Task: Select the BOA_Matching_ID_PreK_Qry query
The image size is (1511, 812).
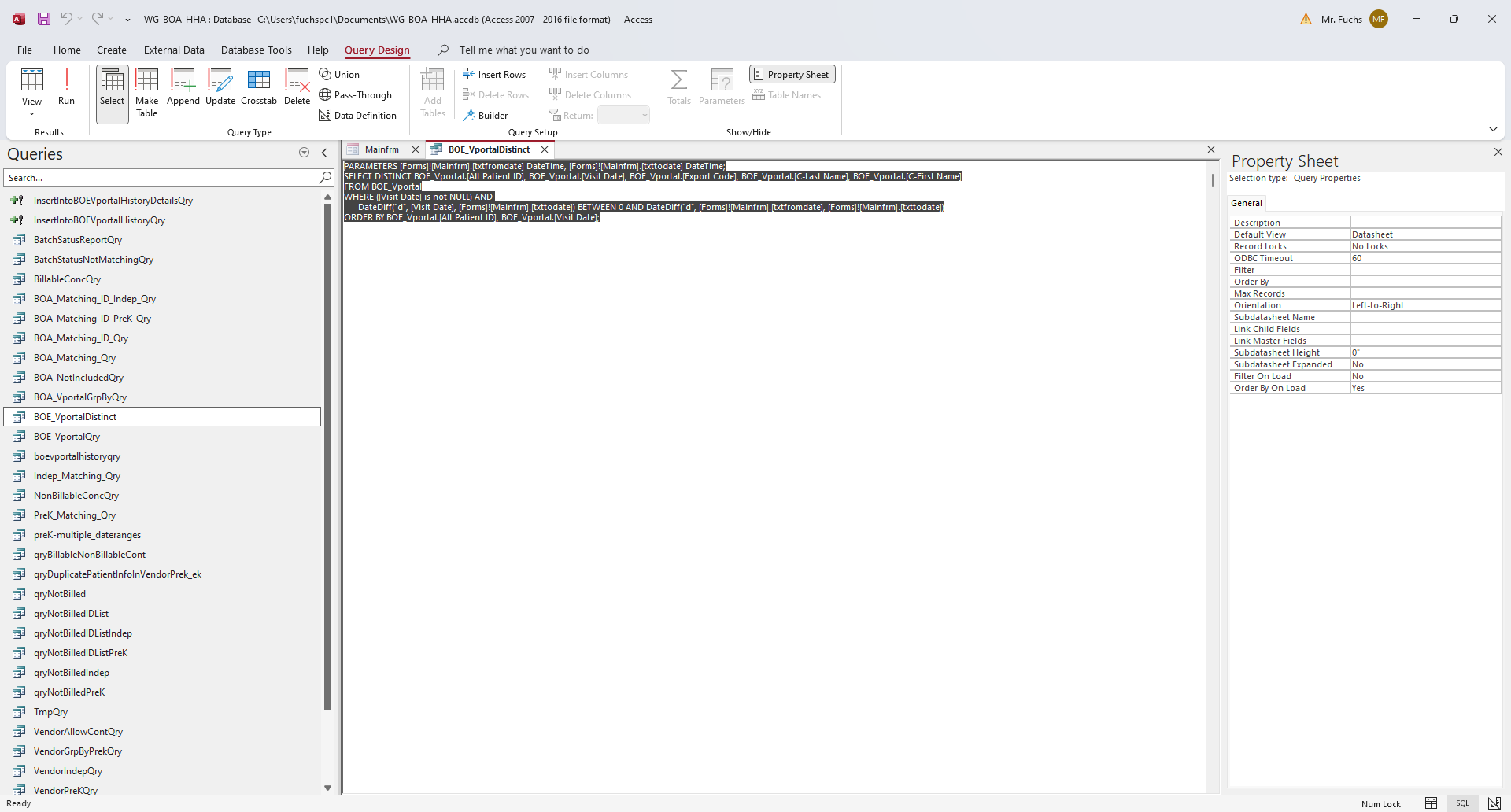Action: [x=163, y=319]
